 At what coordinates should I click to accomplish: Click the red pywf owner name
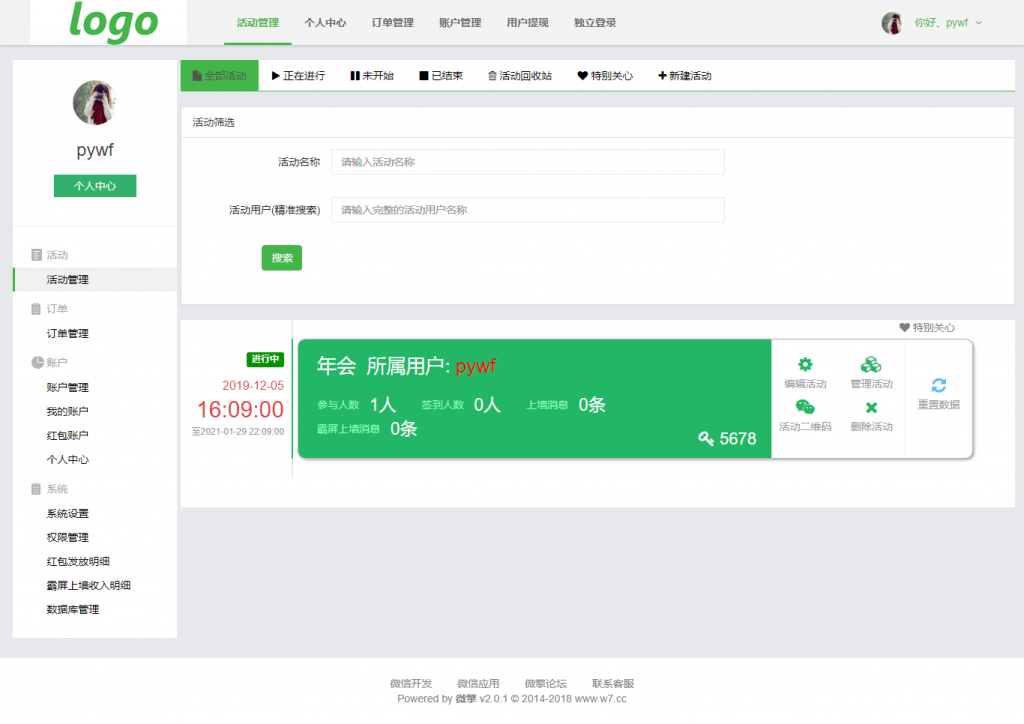[476, 366]
